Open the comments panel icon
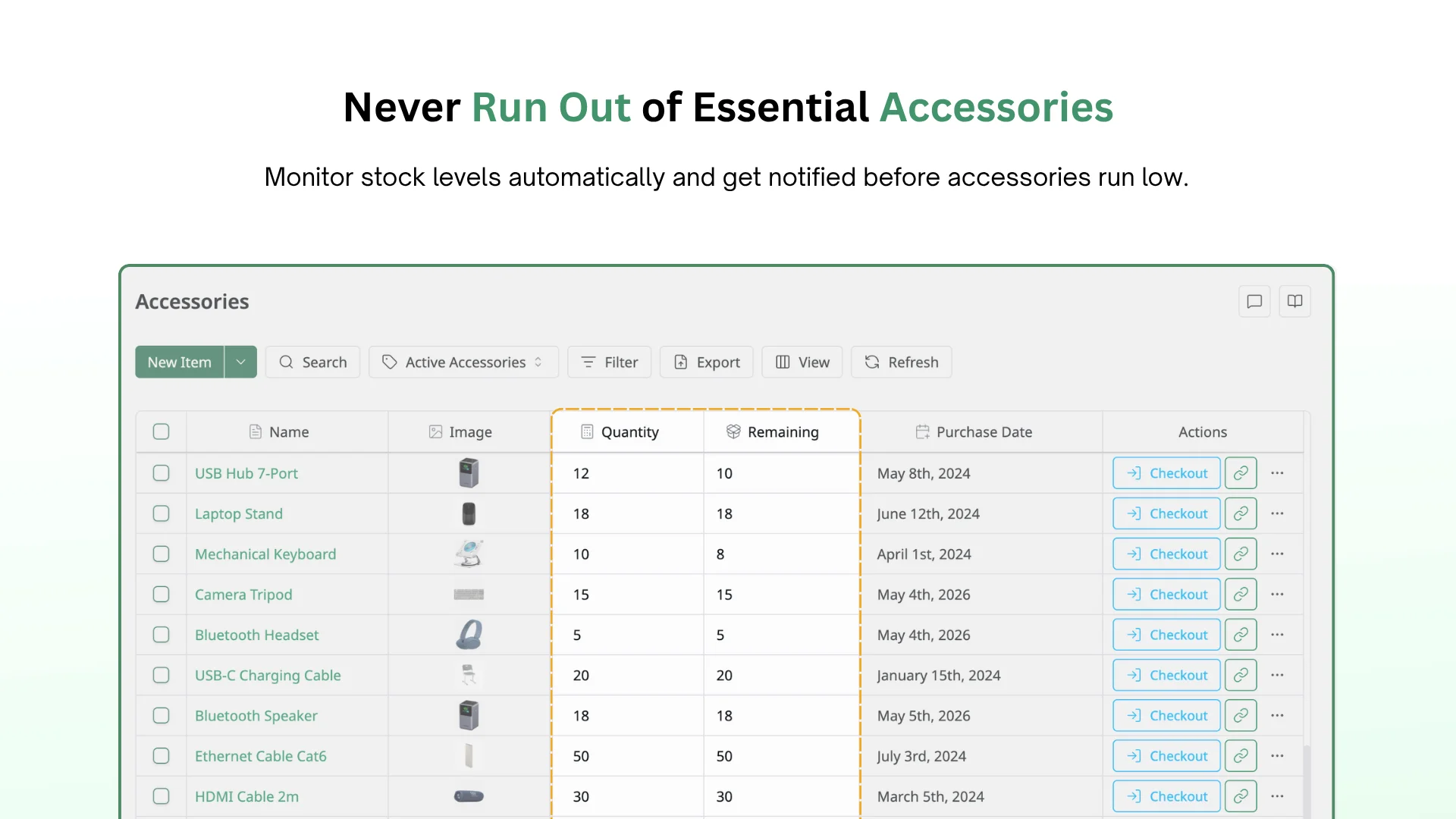 [x=1254, y=301]
